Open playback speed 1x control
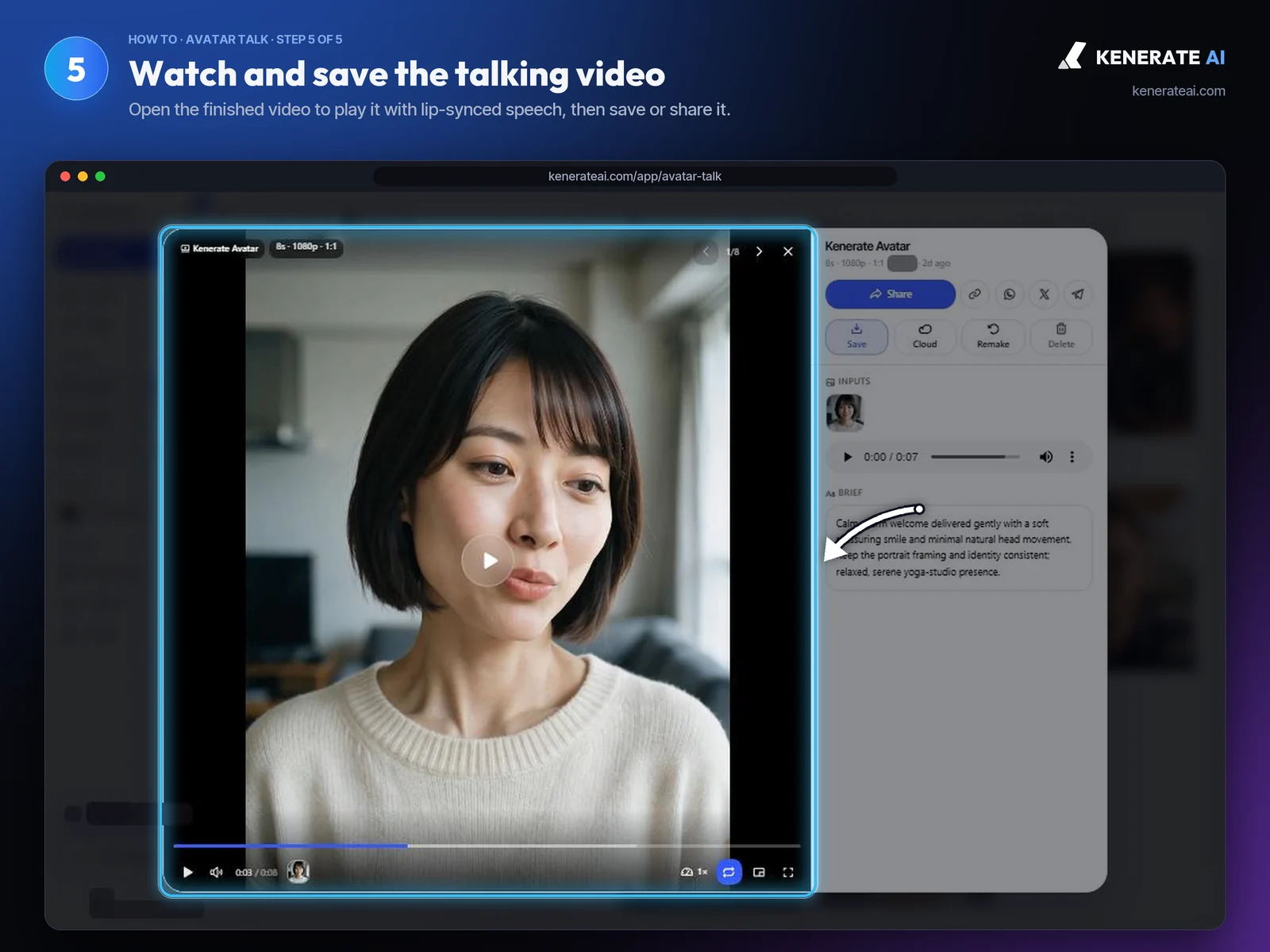 click(695, 872)
